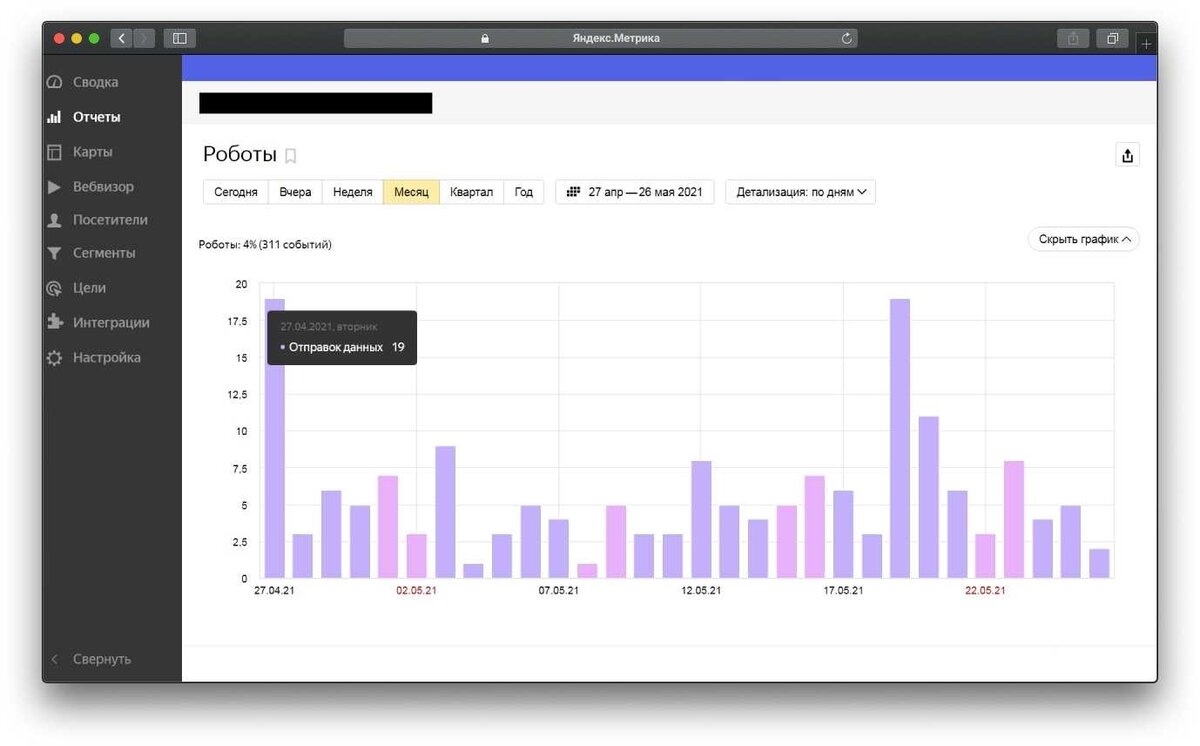This screenshot has height=746, width=1200.
Task: Select the Неделя period
Action: click(352, 192)
